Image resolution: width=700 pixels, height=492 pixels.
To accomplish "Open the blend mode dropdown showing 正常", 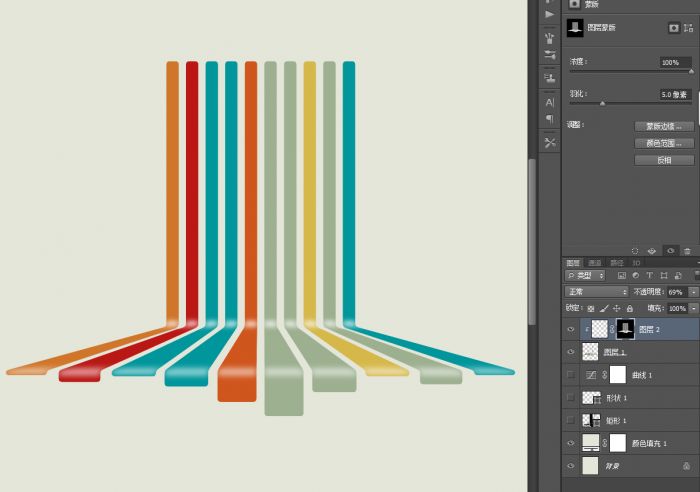I will point(596,292).
